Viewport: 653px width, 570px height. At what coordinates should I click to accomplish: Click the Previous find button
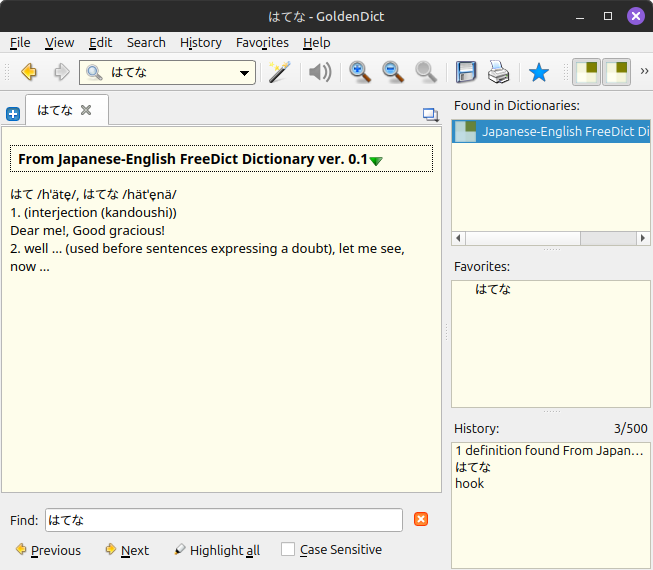[x=48, y=550]
